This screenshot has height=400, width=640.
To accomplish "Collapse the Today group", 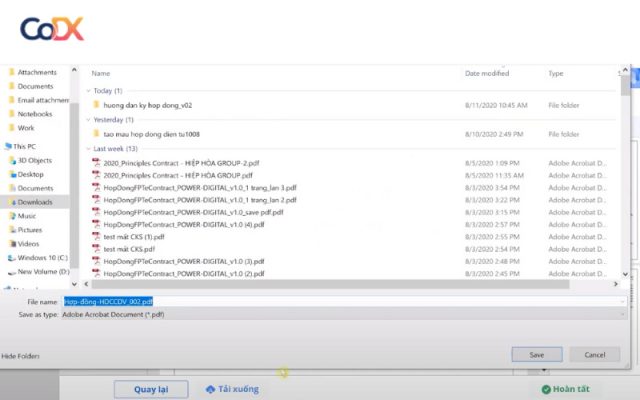I will tap(88, 90).
